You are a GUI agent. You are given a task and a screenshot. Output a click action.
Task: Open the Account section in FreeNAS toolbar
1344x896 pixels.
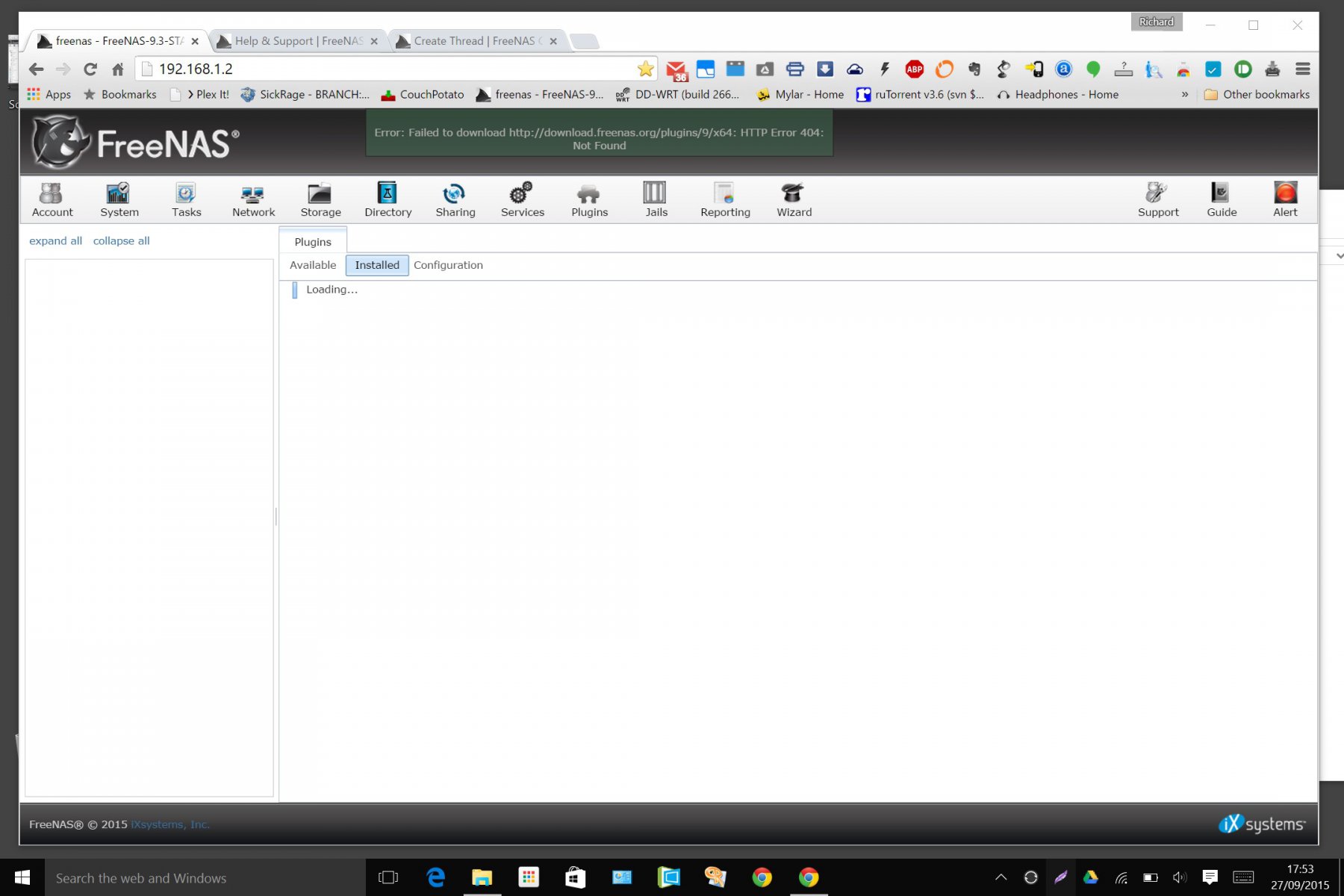(x=52, y=200)
